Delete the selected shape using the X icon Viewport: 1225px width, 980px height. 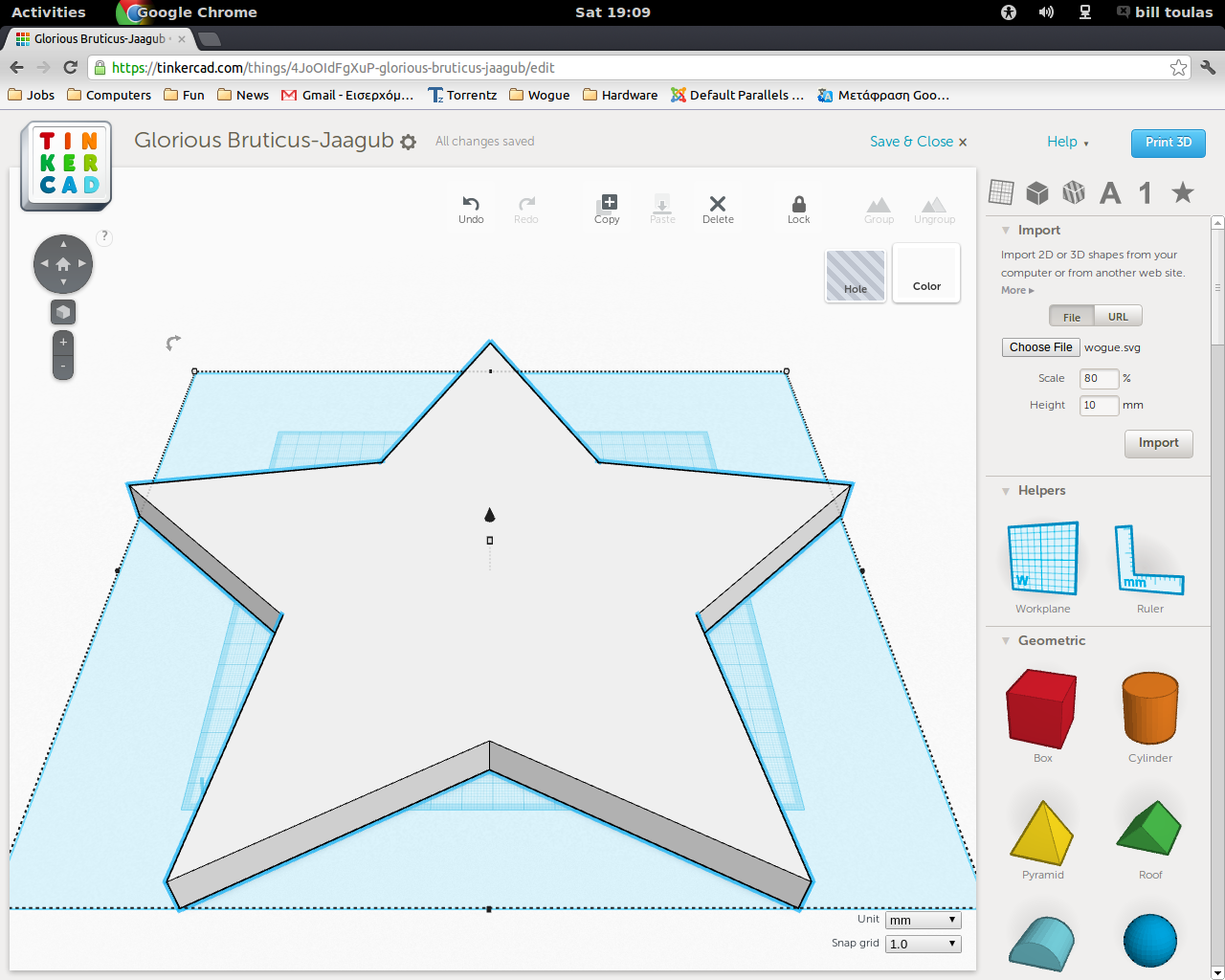click(x=718, y=209)
